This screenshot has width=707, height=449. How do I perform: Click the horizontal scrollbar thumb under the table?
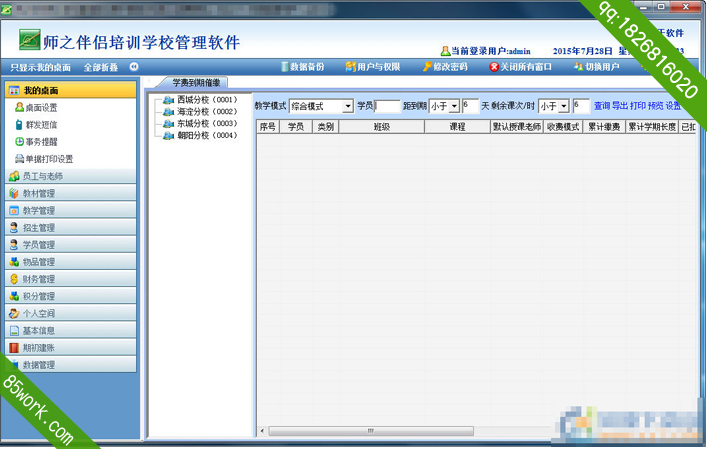[x=371, y=431]
